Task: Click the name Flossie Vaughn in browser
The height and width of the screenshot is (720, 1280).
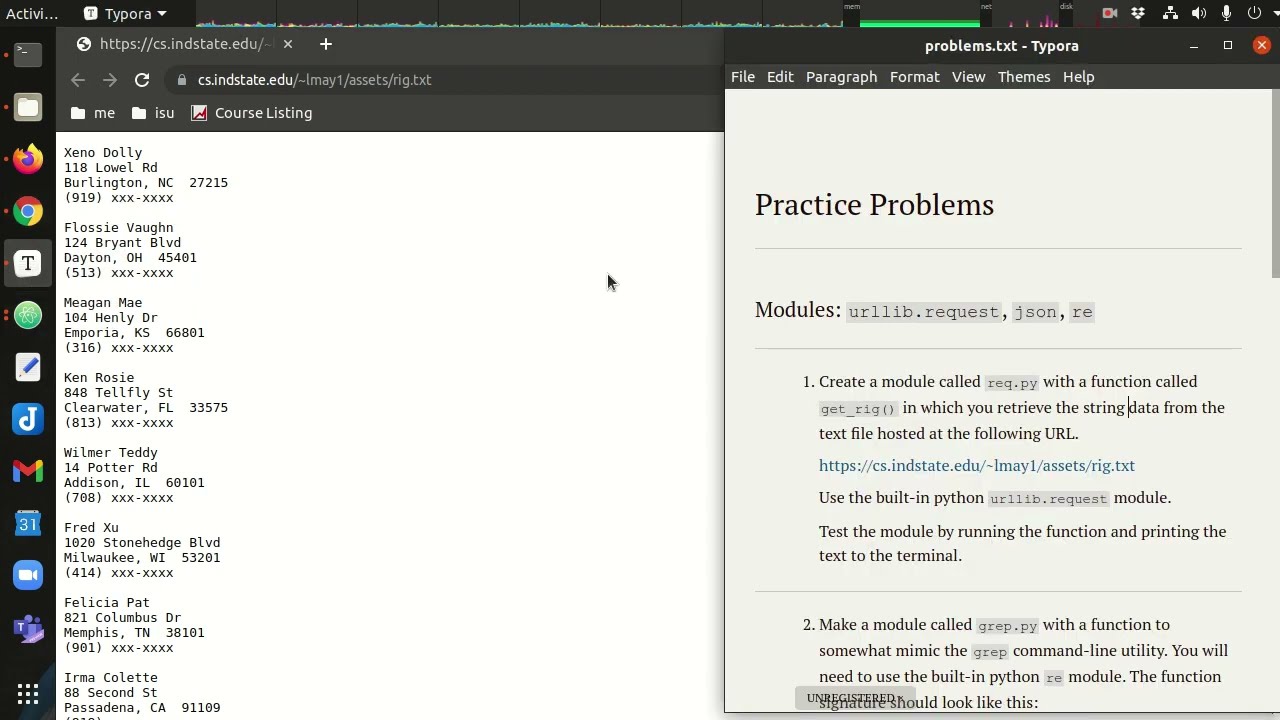Action: coord(119,228)
